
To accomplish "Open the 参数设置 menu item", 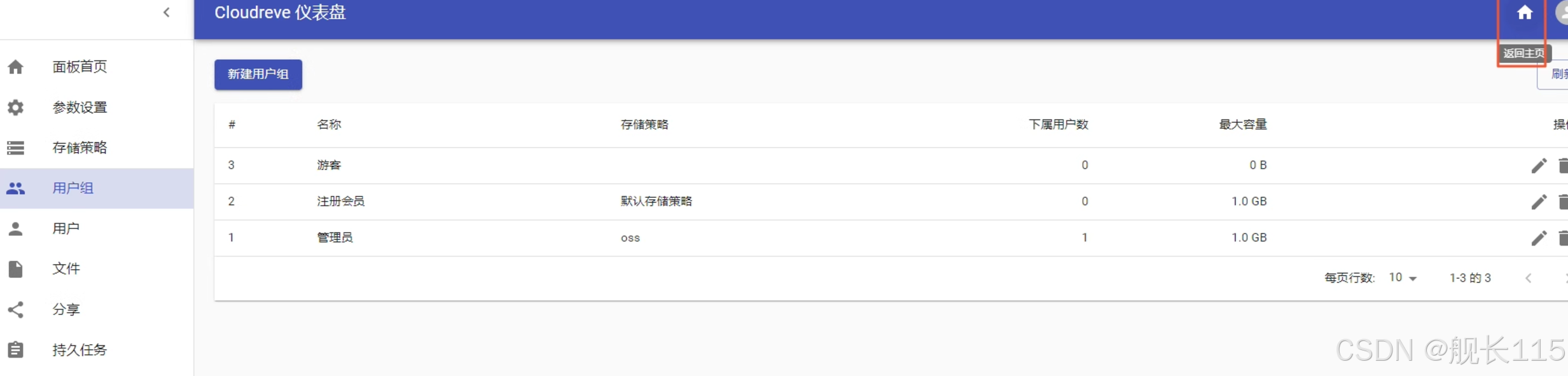I will click(97, 108).
